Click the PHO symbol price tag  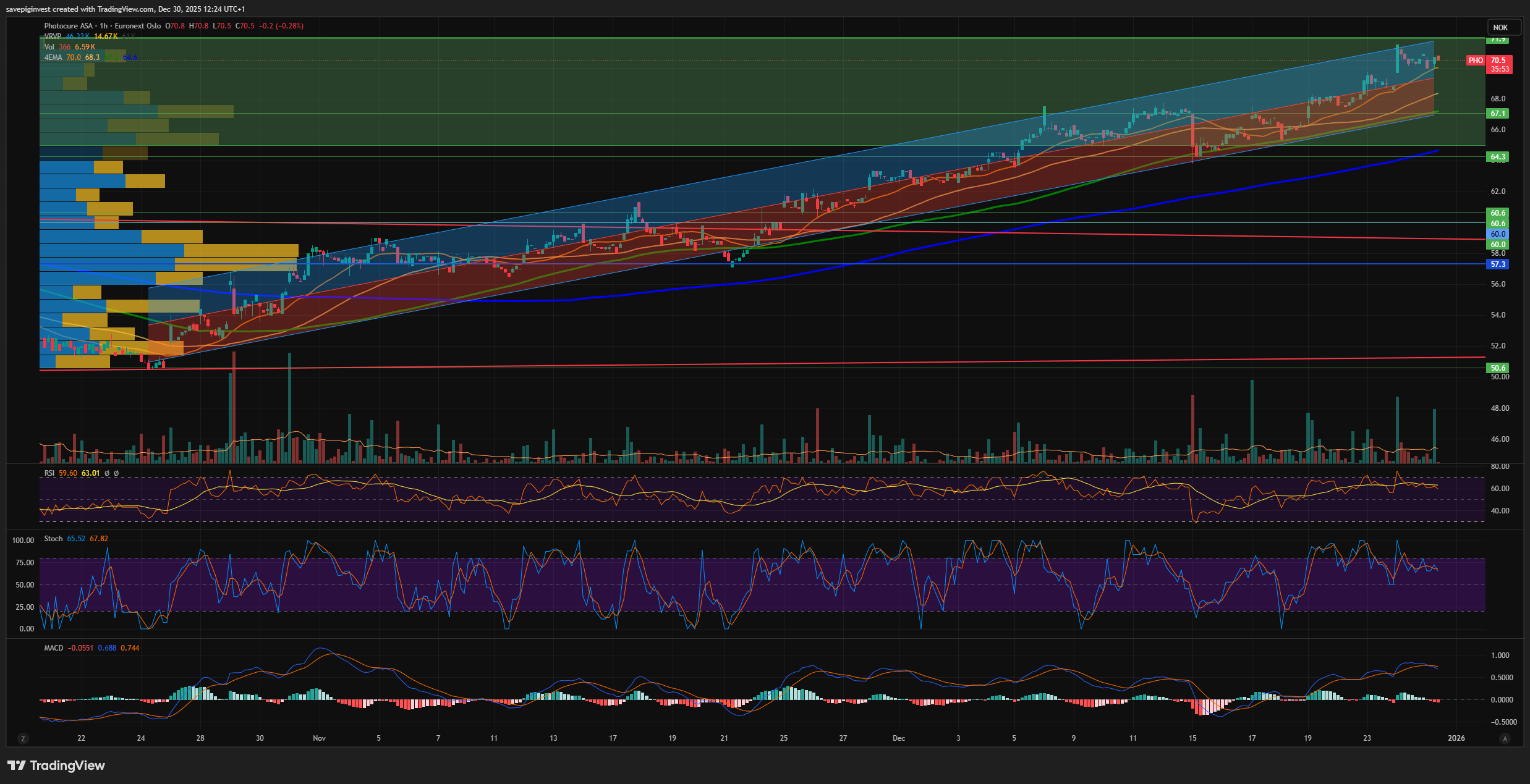coord(1476,61)
